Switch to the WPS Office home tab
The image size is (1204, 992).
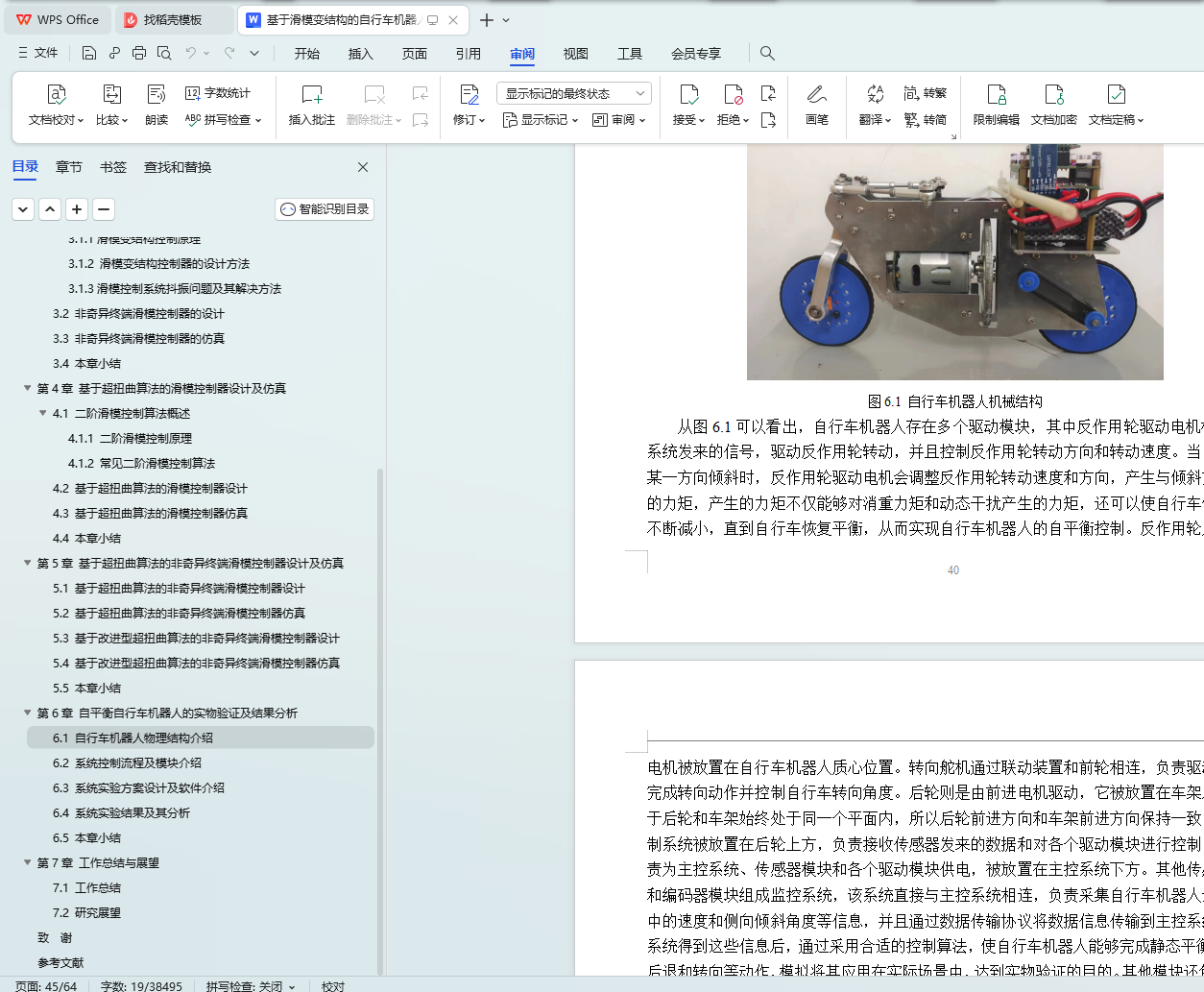coord(58,19)
